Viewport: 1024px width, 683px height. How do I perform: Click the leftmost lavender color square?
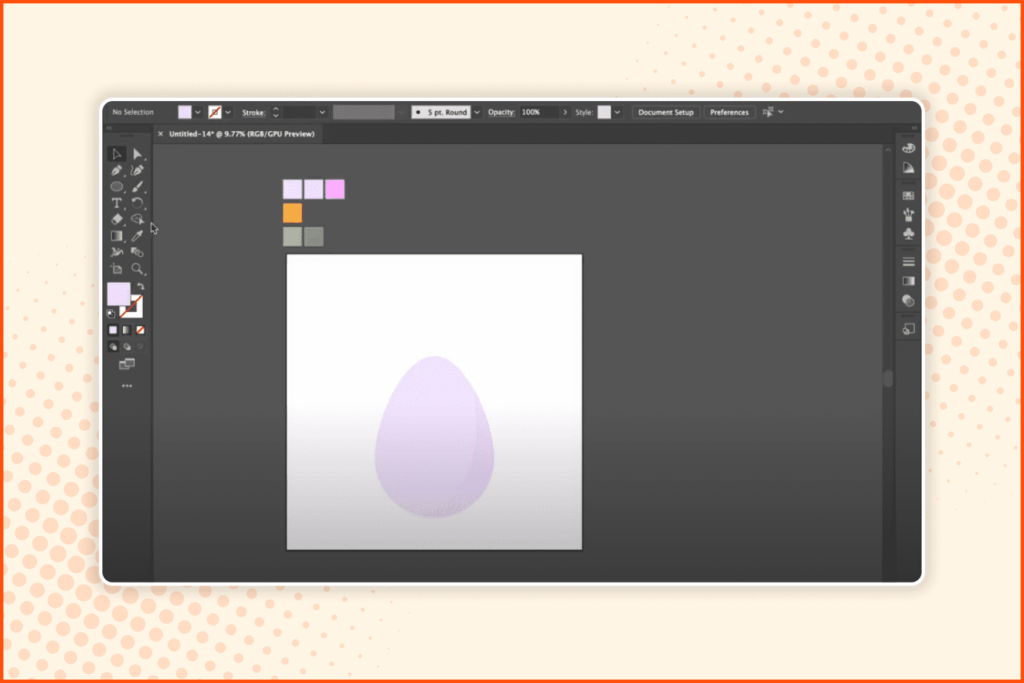coord(293,189)
